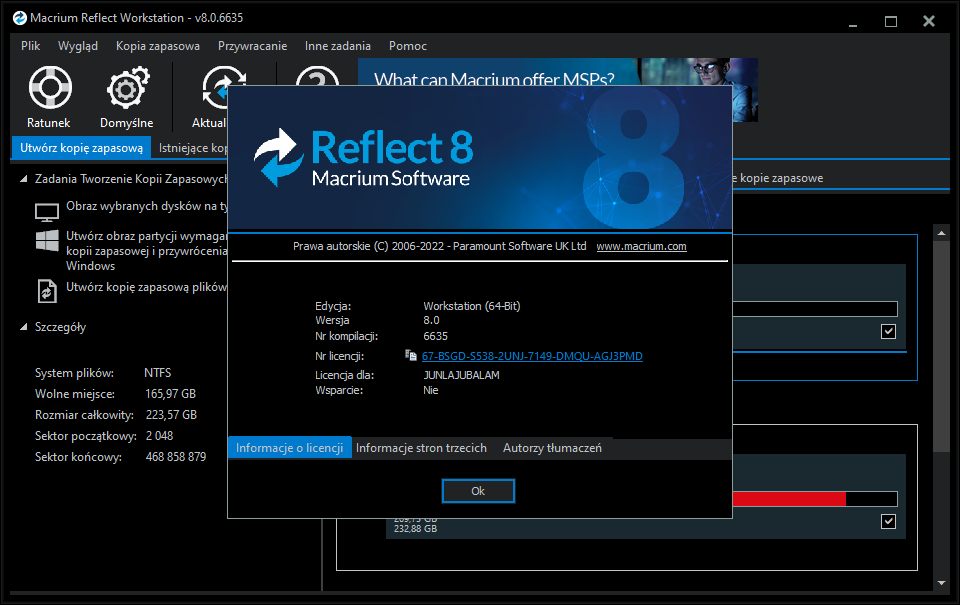Image resolution: width=960 pixels, height=605 pixels.
Task: Copy license key with the copy icon
Action: (x=411, y=355)
